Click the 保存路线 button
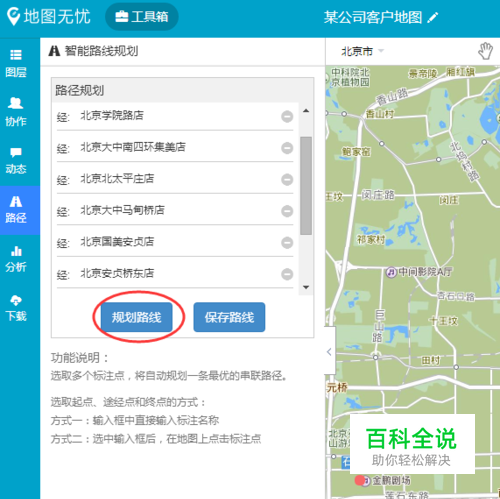Viewport: 500px width, 499px height. 229,317
